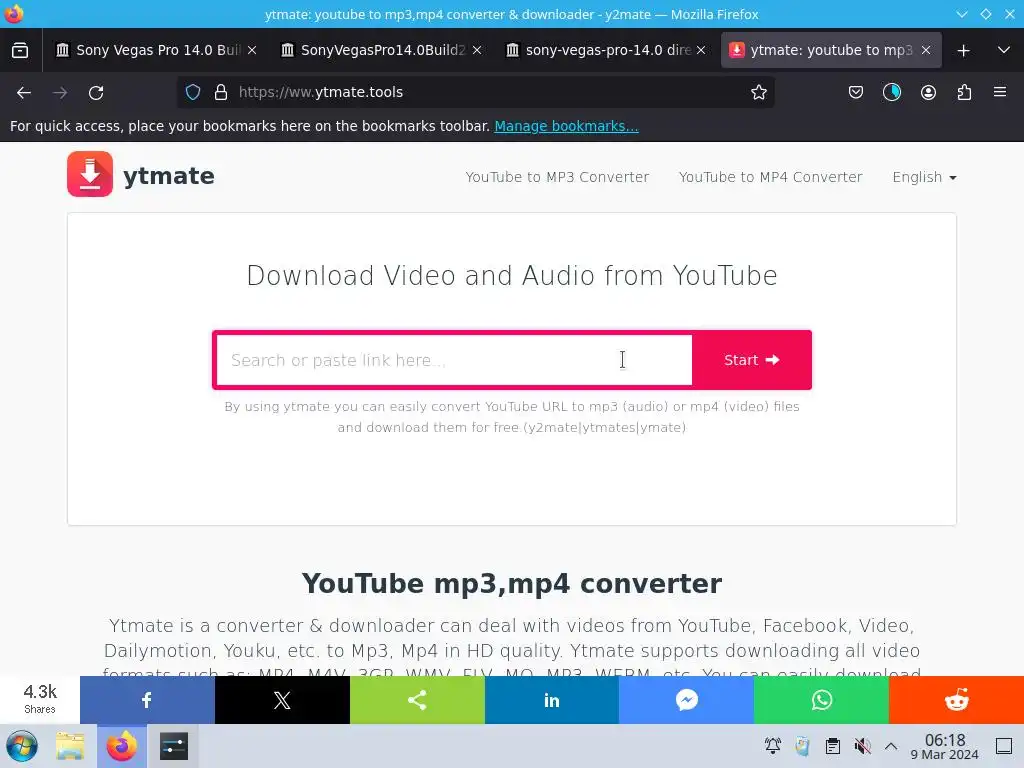Click the circular blue extension toolbar icon
The height and width of the screenshot is (768, 1024).
click(891, 93)
